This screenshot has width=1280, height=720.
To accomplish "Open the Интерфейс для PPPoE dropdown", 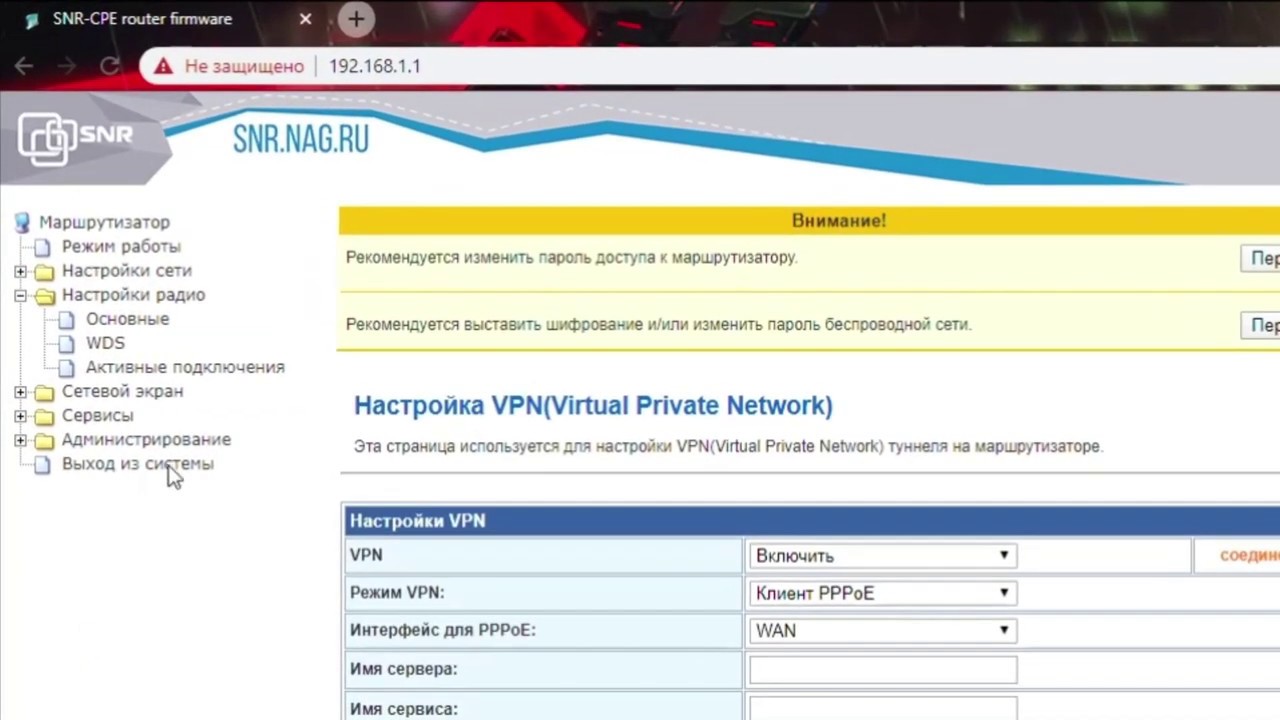I will coord(882,631).
